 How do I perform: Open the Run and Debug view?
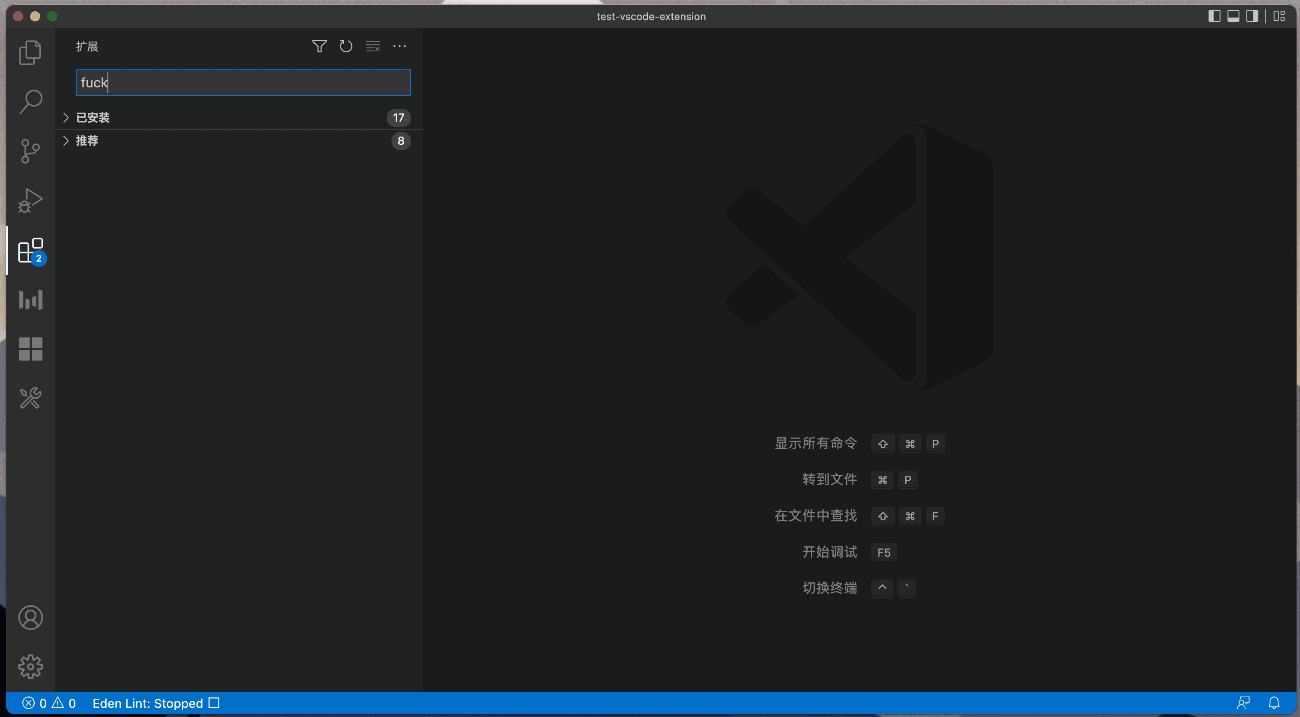tap(31, 200)
